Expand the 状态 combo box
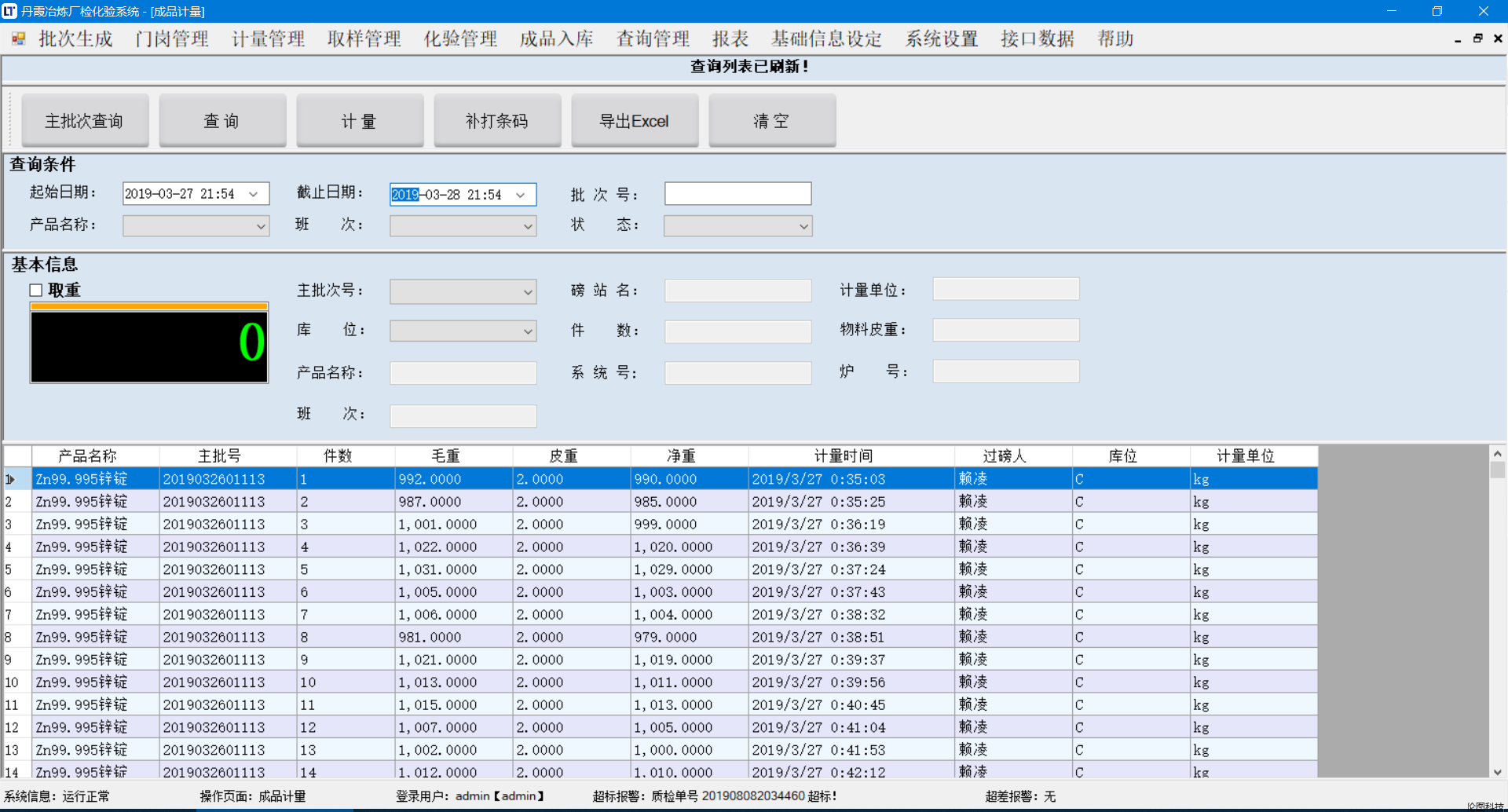This screenshot has width=1508, height=812. (803, 226)
